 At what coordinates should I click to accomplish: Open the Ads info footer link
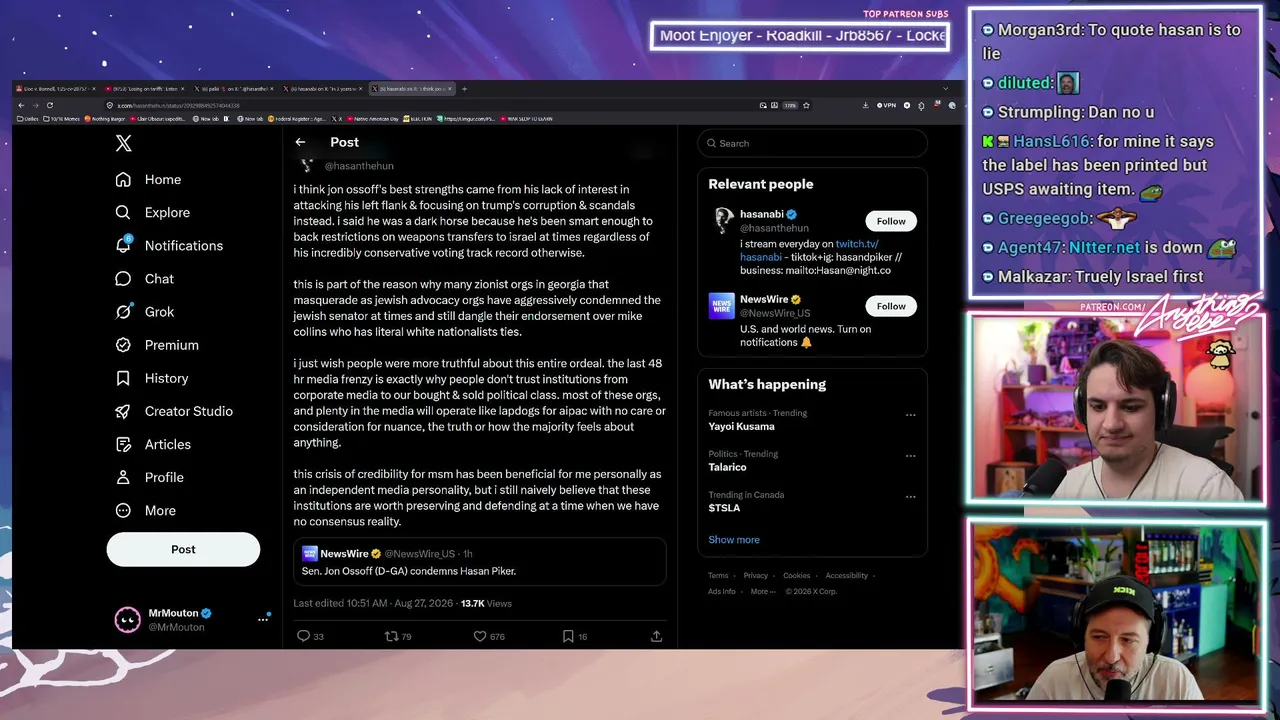(722, 591)
